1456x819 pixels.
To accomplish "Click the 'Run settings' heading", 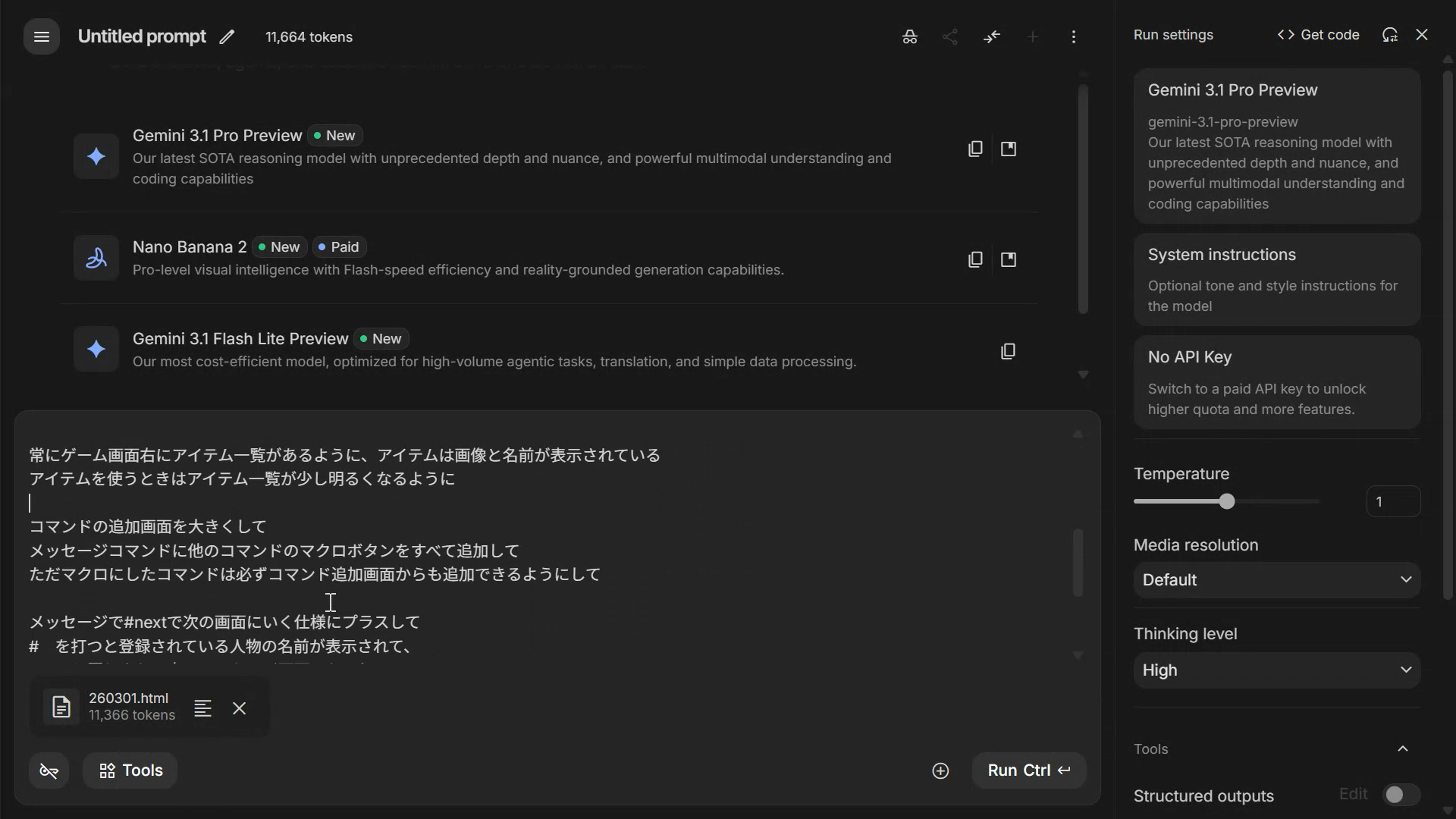I will [x=1173, y=35].
